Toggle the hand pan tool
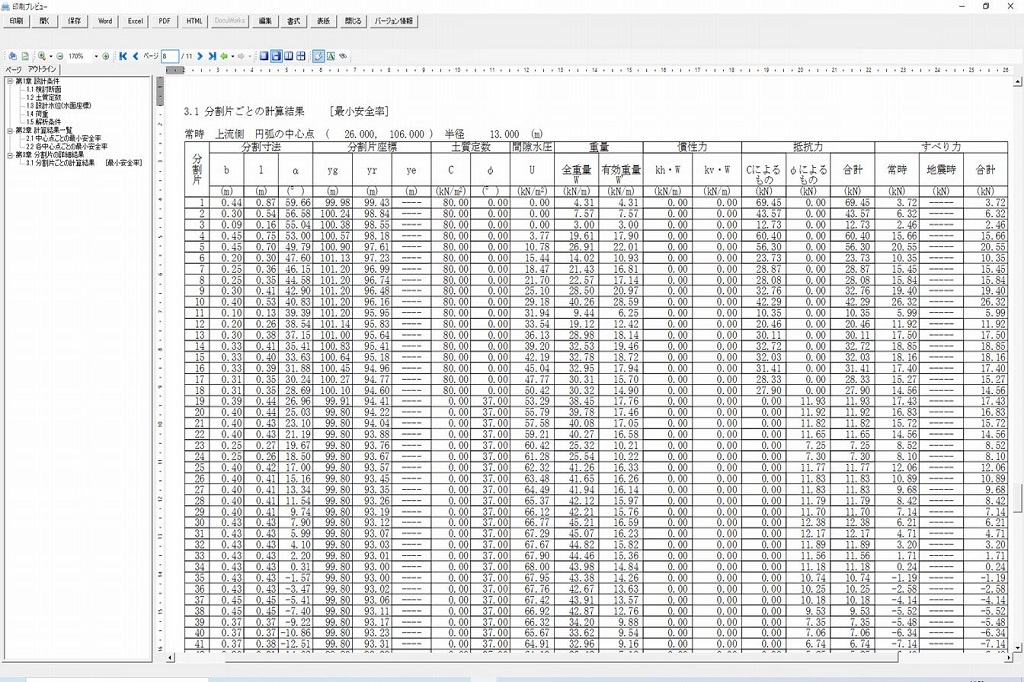1024x682 pixels. [319, 56]
